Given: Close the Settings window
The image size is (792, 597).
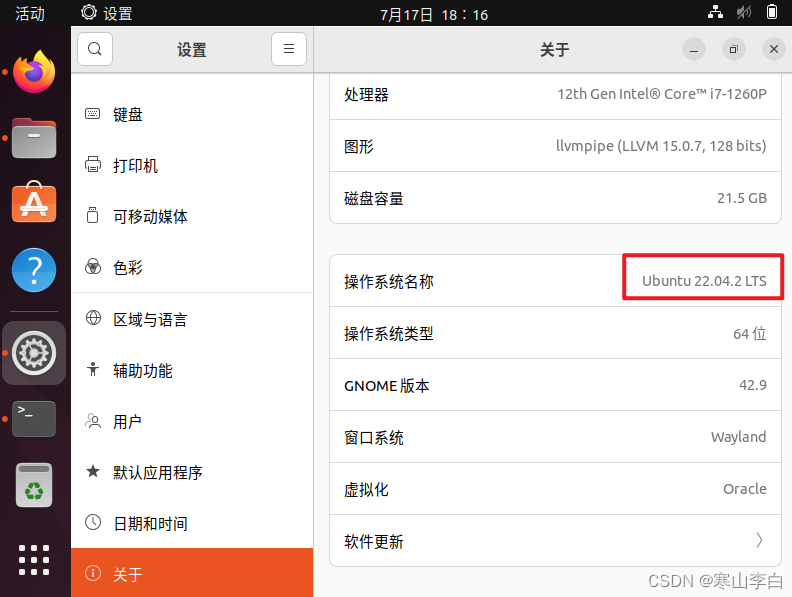Looking at the screenshot, I should (774, 49).
